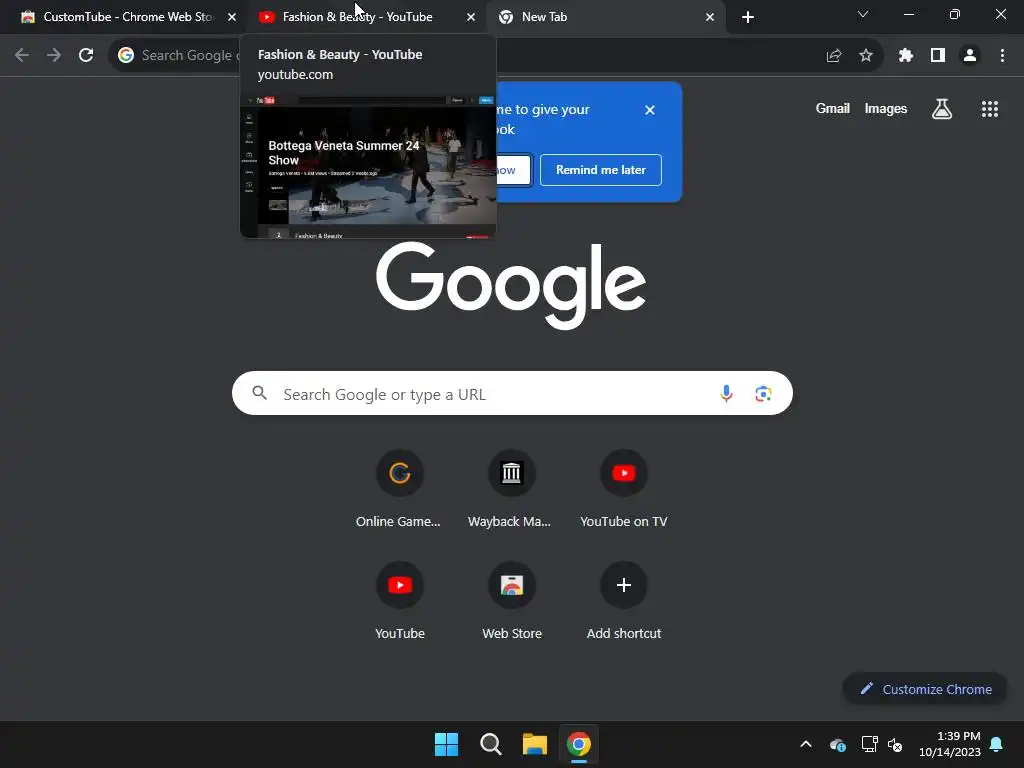Go forward to next page
Viewport: 1024px width, 768px height.
click(x=54, y=56)
